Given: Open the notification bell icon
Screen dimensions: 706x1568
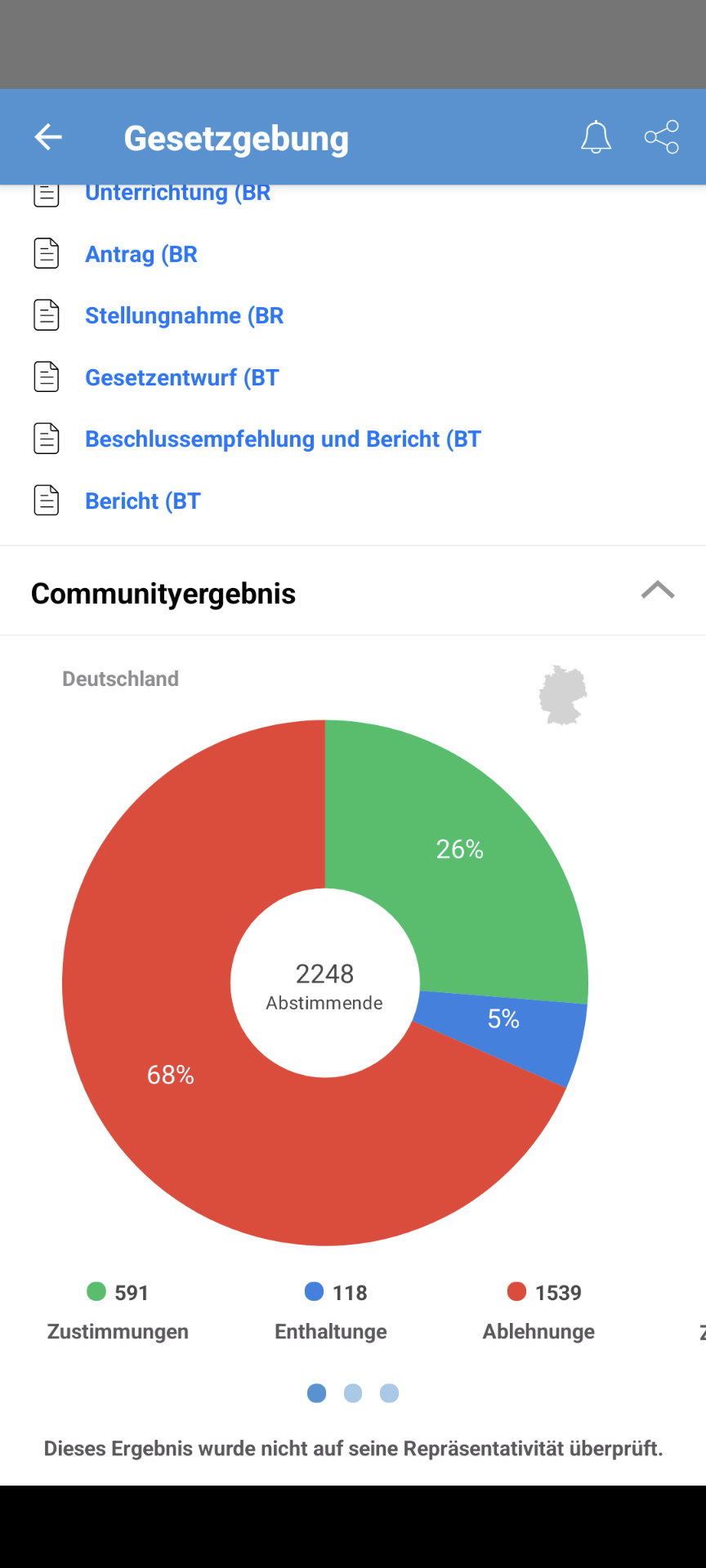Looking at the screenshot, I should [596, 137].
